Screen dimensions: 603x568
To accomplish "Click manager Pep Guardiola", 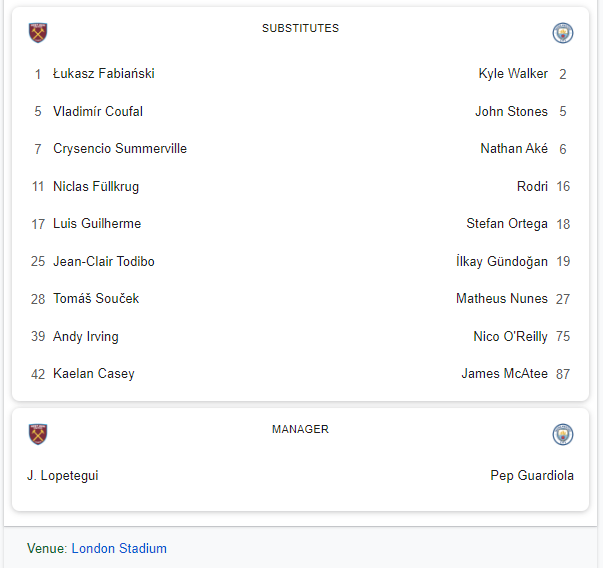I will click(532, 476).
